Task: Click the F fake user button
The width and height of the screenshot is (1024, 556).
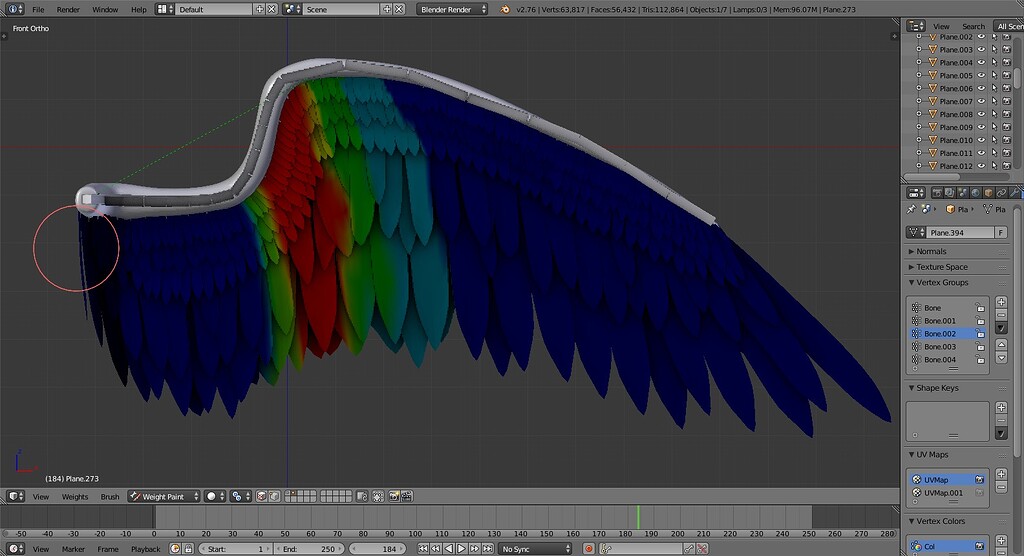Action: 1000,233
